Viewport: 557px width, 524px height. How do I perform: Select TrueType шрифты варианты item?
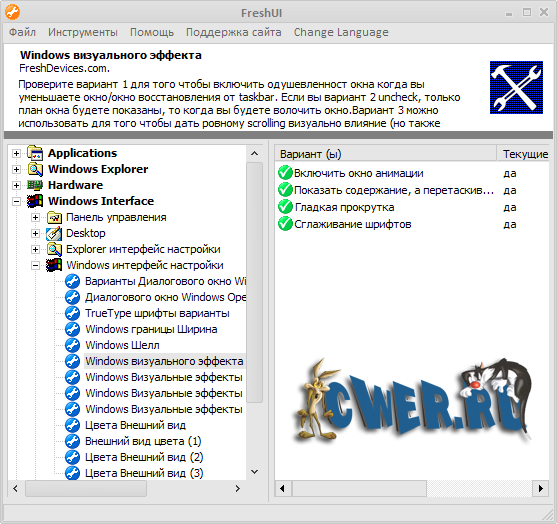[x=157, y=313]
